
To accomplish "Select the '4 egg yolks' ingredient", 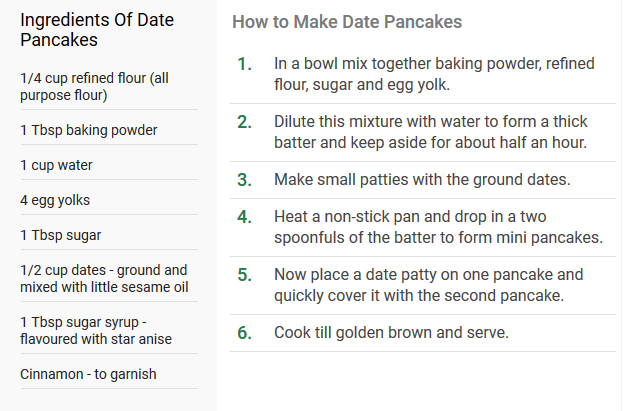I will (55, 200).
